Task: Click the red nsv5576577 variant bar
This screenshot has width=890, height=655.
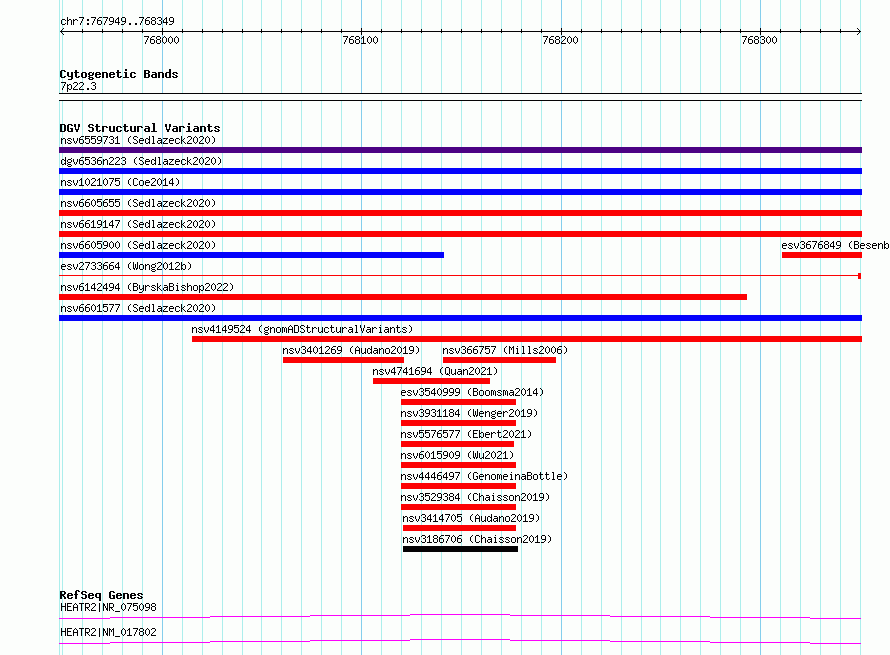Action: tap(457, 444)
